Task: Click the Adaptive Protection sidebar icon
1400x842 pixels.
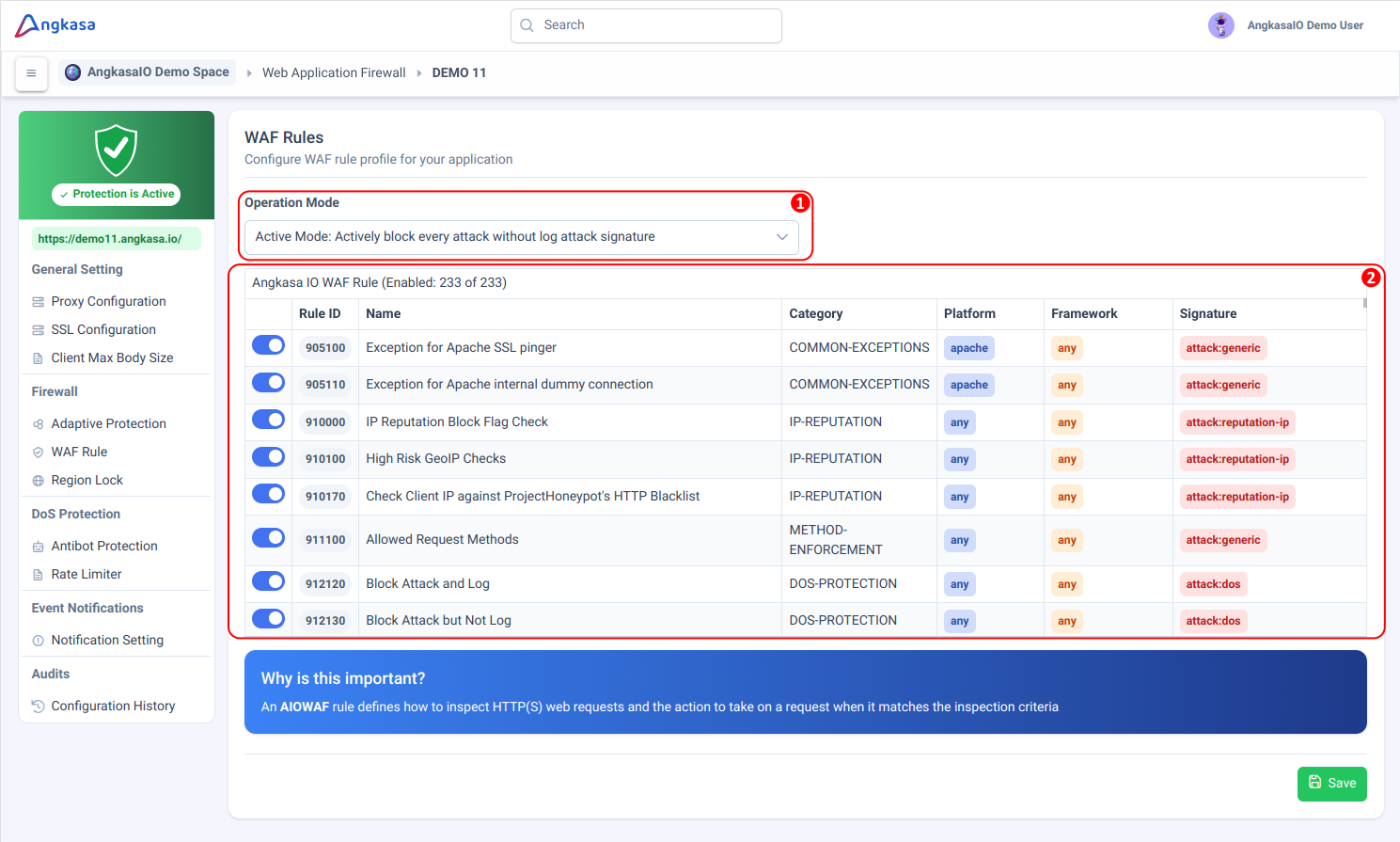Action: pos(39,424)
